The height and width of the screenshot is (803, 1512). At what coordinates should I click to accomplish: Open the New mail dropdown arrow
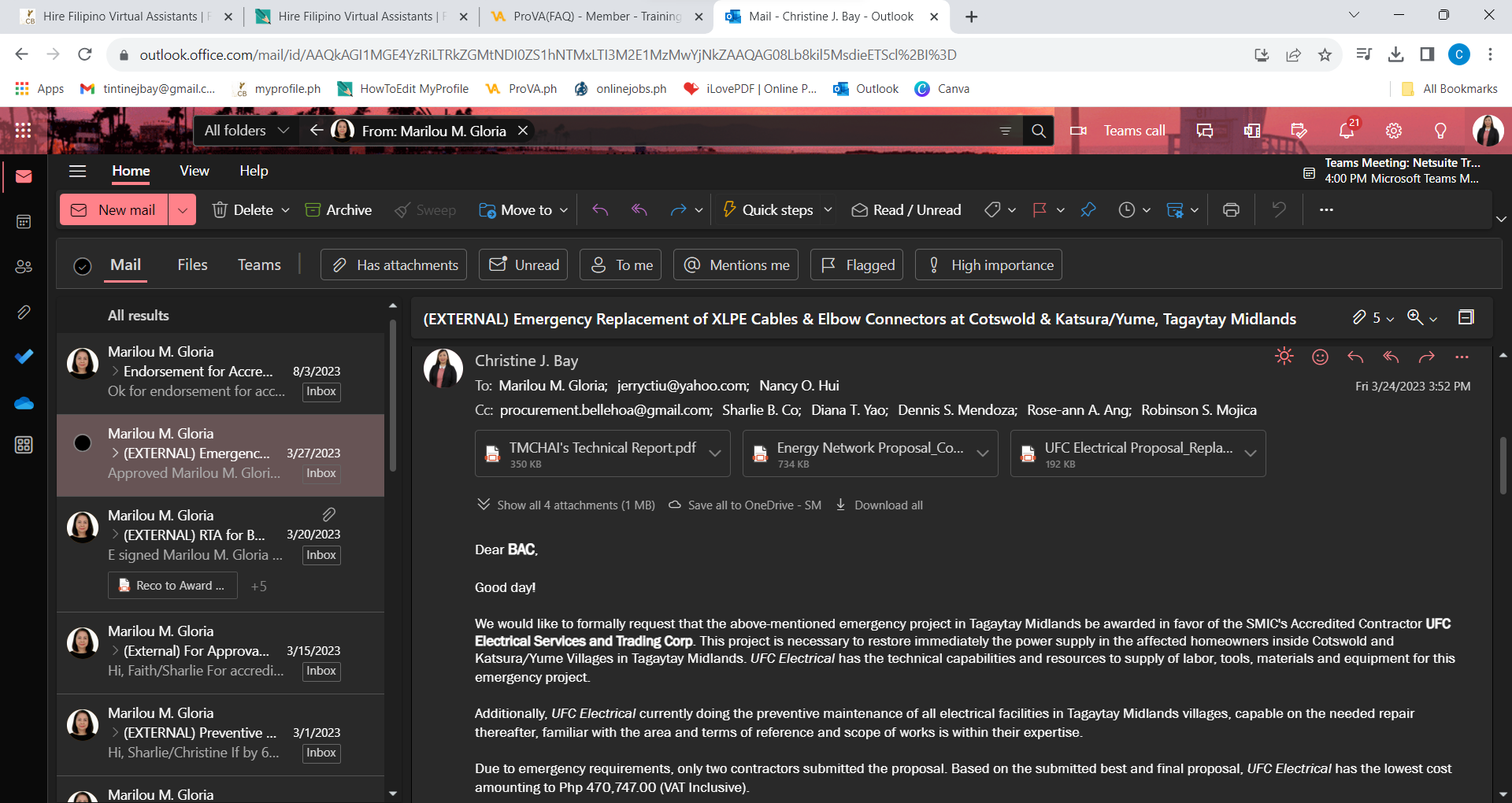point(182,210)
